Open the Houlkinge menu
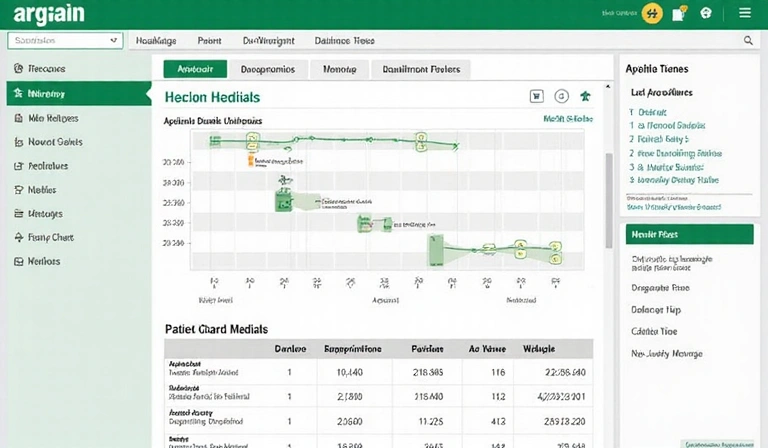 pyautogui.click(x=156, y=41)
